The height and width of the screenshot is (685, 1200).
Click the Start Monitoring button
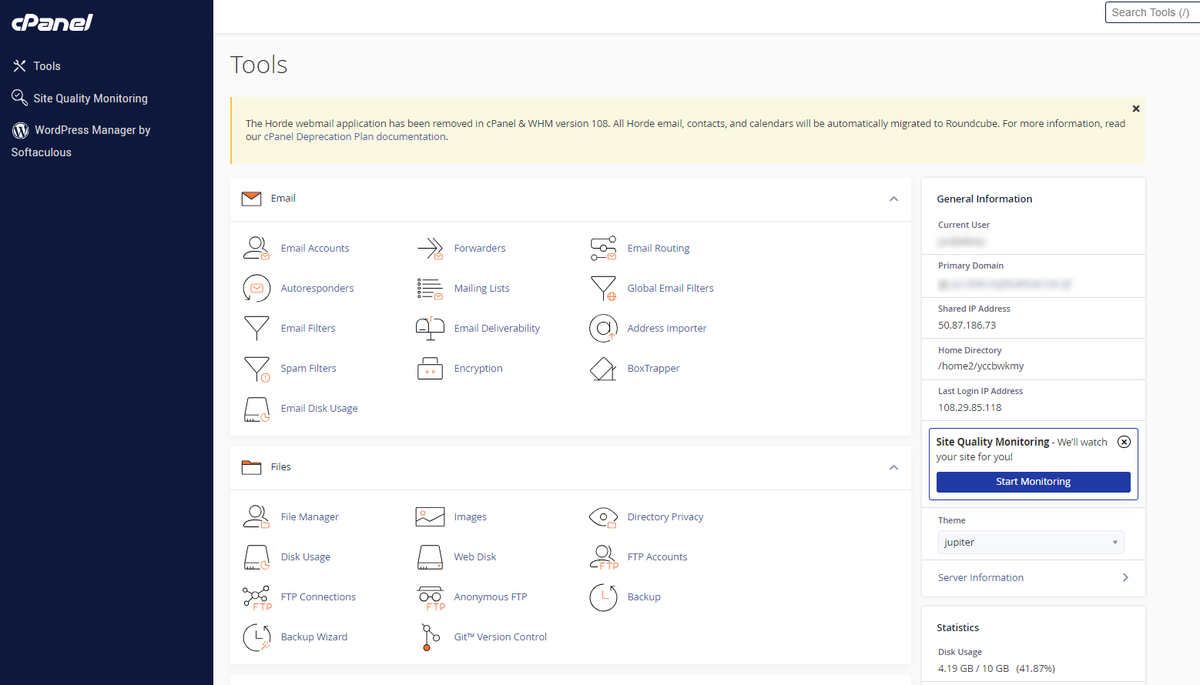[x=1033, y=482]
